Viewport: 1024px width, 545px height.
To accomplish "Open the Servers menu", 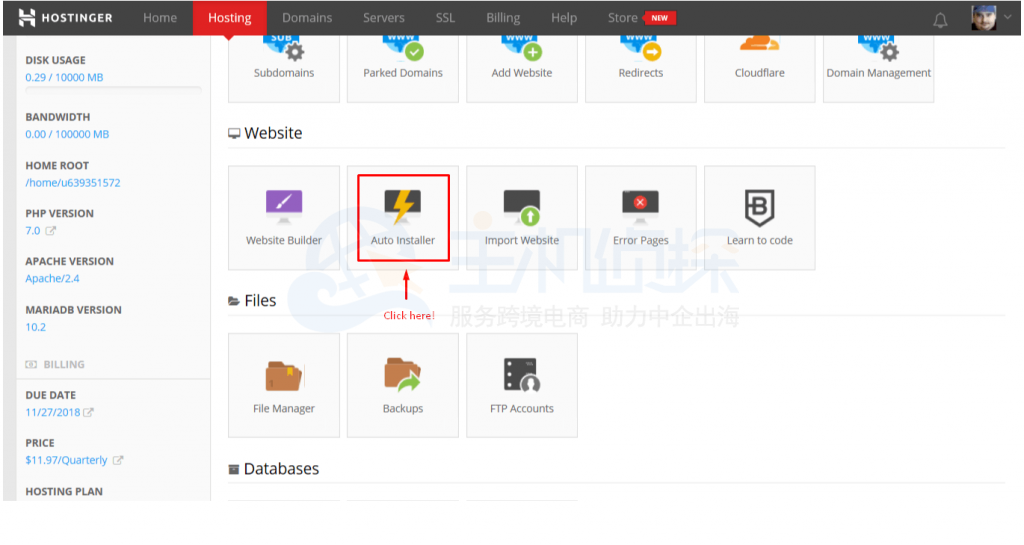I will click(383, 18).
